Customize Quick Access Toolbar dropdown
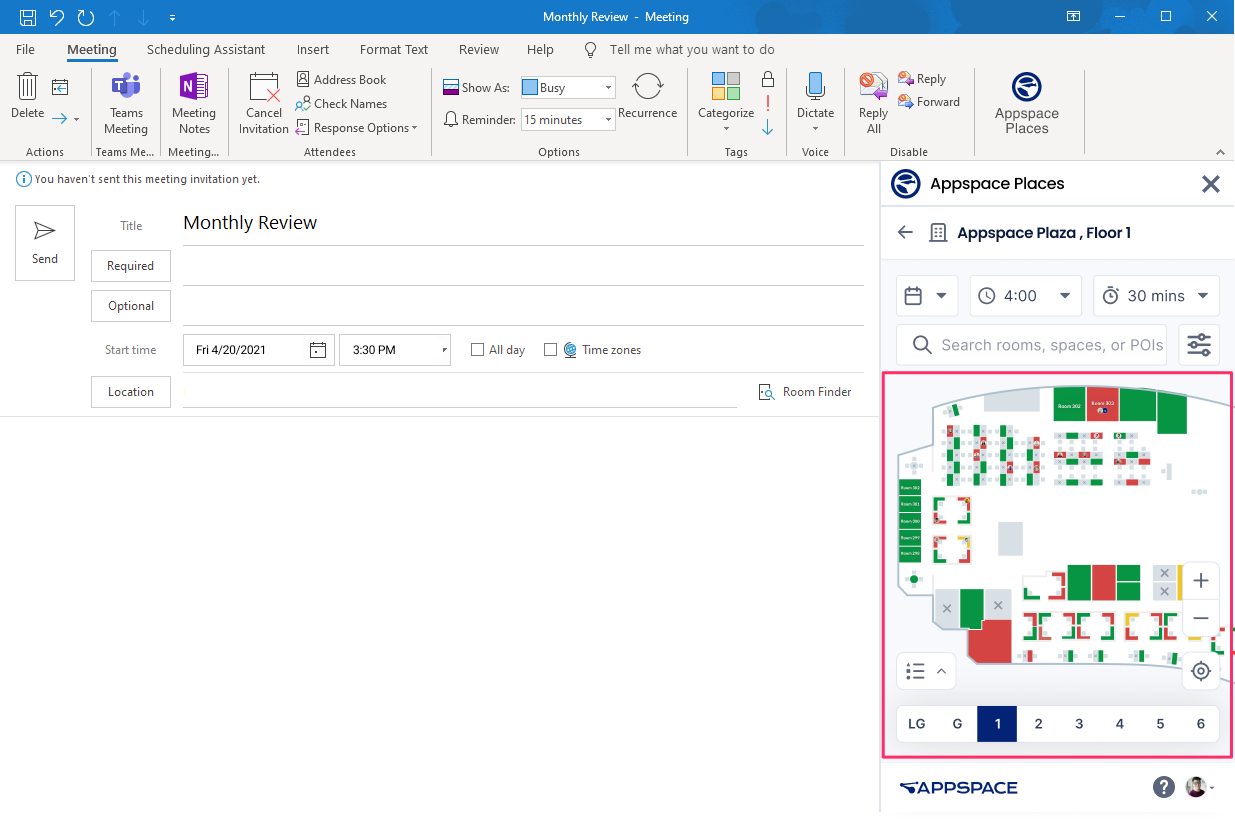The width and height of the screenshot is (1235, 825). tap(172, 18)
